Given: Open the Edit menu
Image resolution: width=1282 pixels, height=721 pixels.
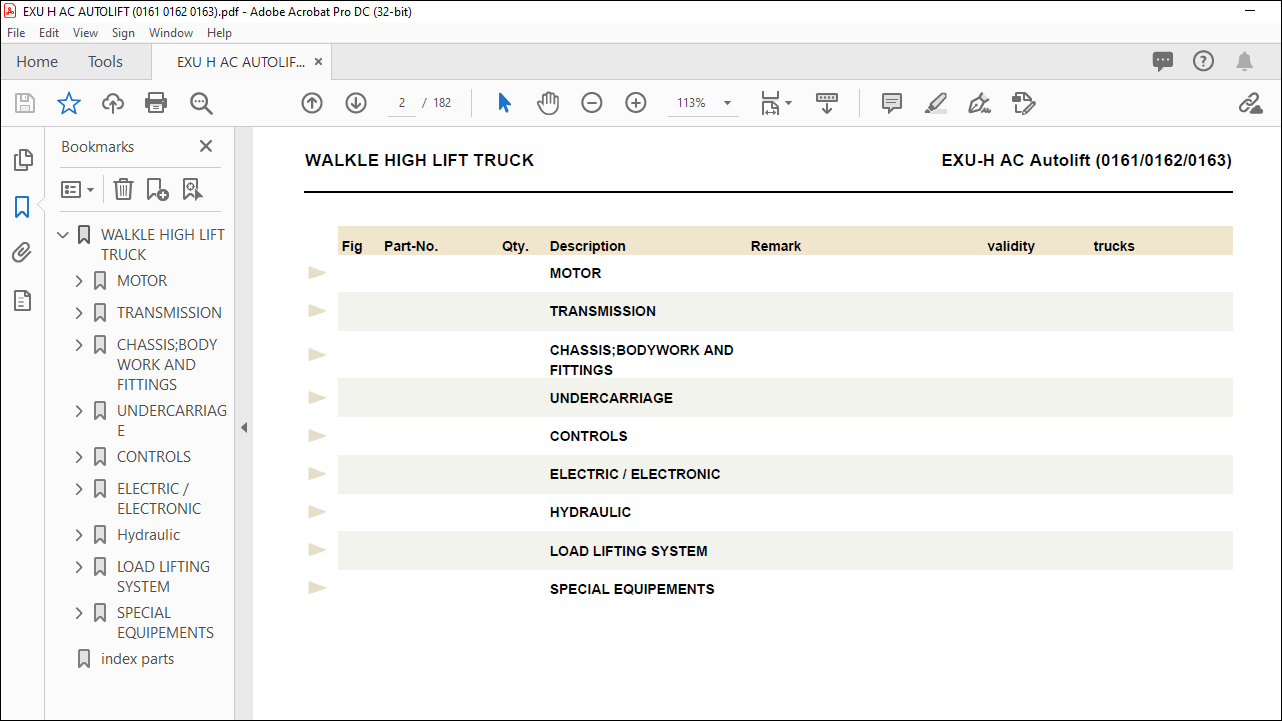Looking at the screenshot, I should 49,33.
